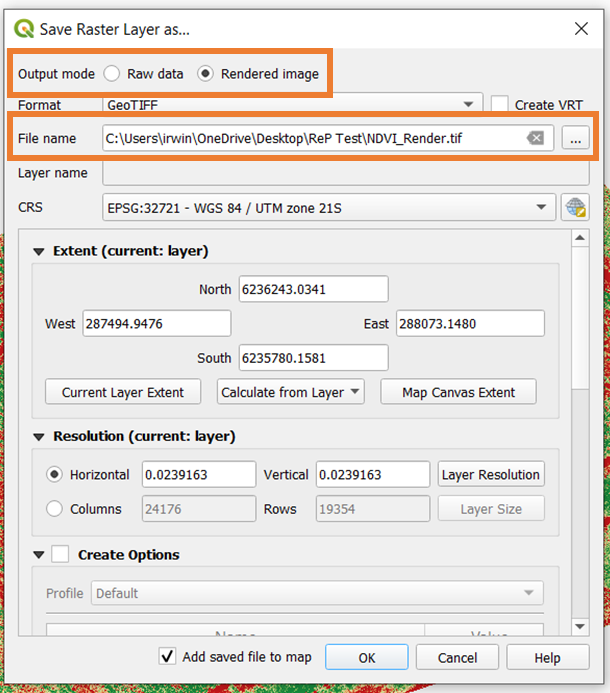Image resolution: width=610 pixels, height=693 pixels.
Task: Open Calculate from Layer dropdown
Action: (291, 392)
